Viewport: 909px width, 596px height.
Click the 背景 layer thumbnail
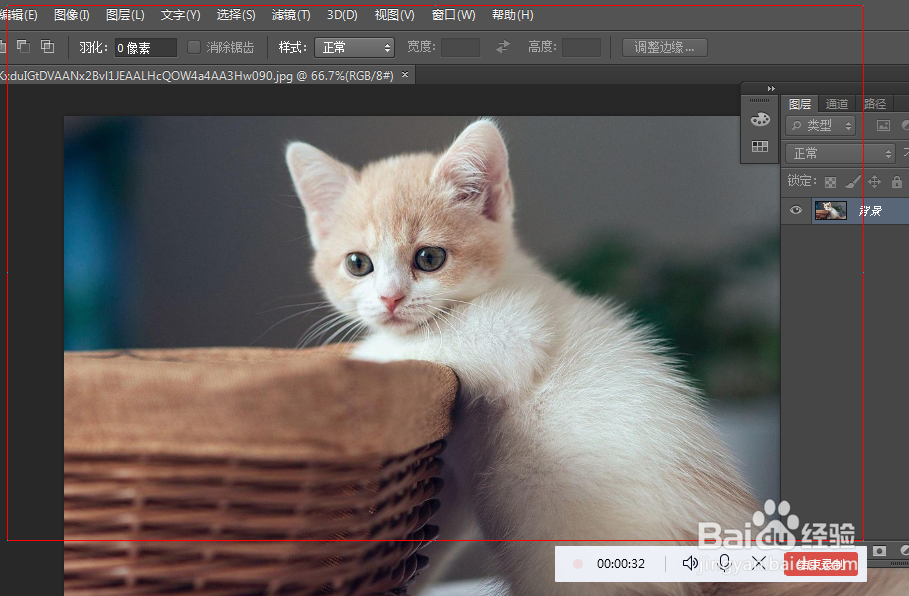(x=831, y=210)
